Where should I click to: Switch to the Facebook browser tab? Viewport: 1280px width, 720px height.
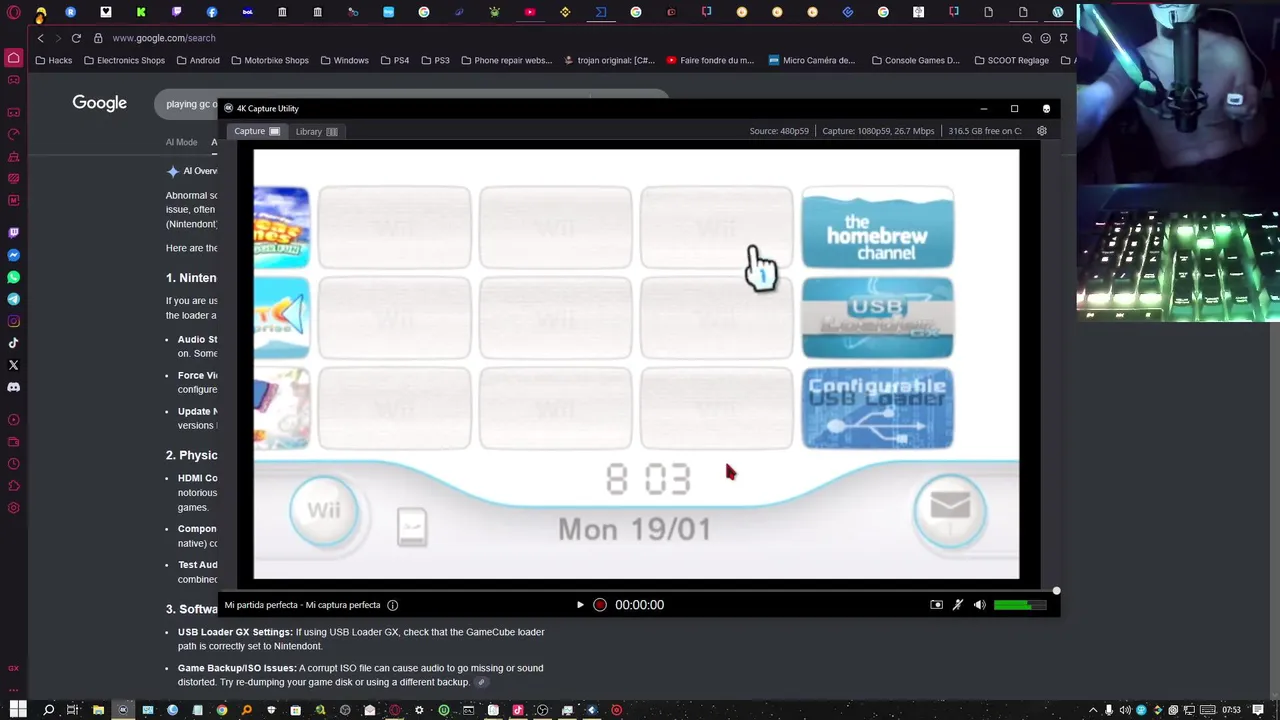[212, 12]
